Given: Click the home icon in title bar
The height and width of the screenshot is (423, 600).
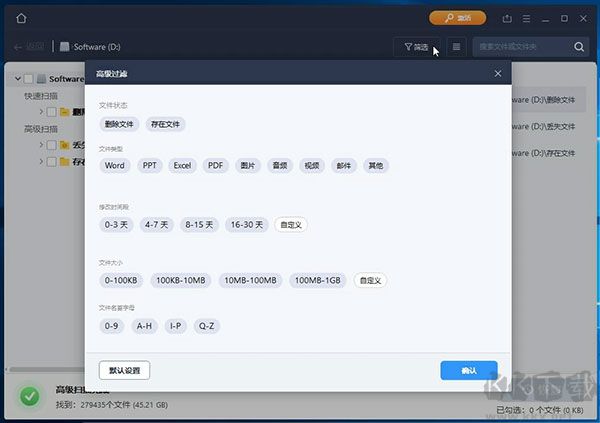Looking at the screenshot, I should click(22, 18).
